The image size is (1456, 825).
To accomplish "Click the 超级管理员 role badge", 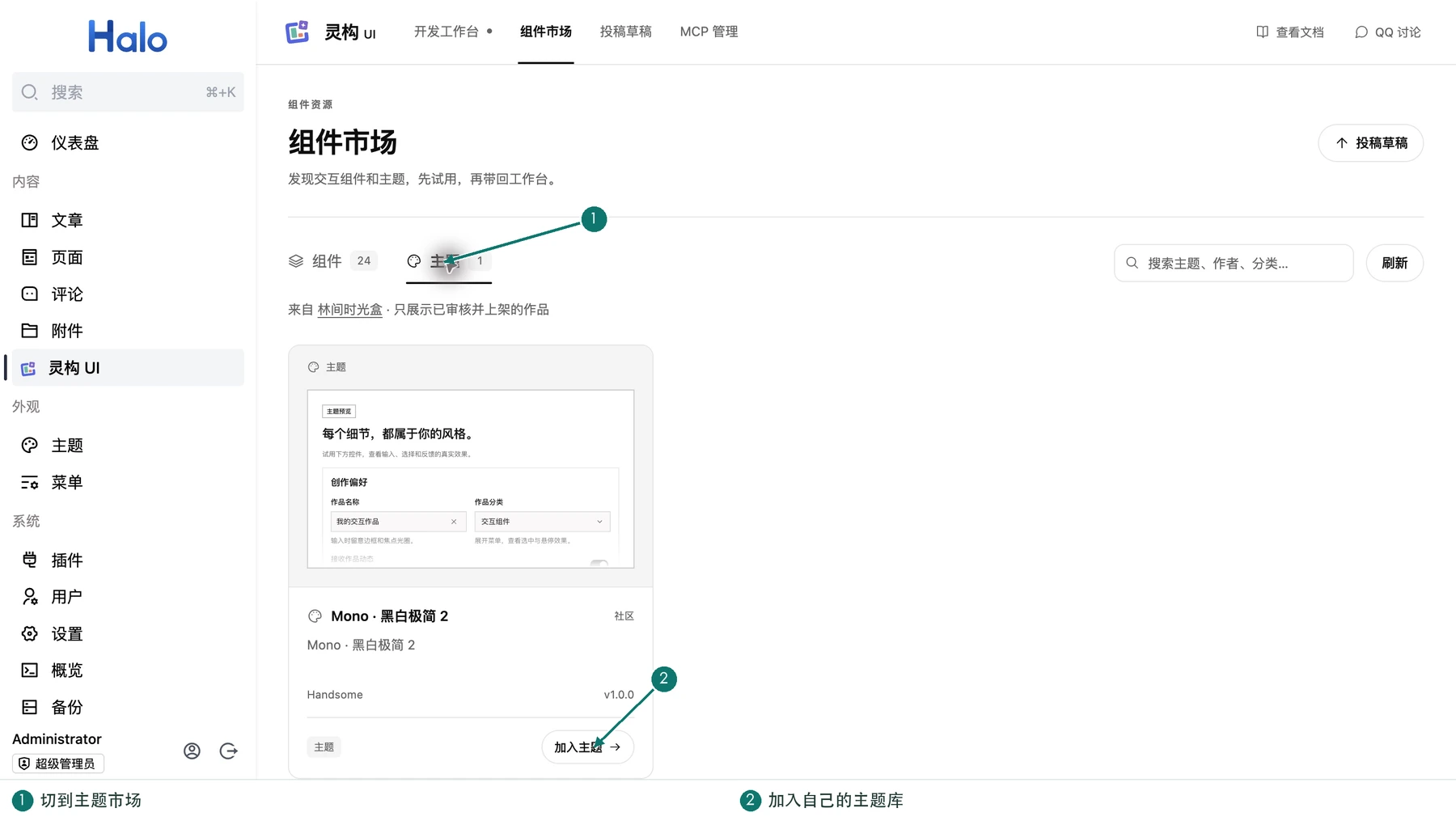I will coord(58,764).
